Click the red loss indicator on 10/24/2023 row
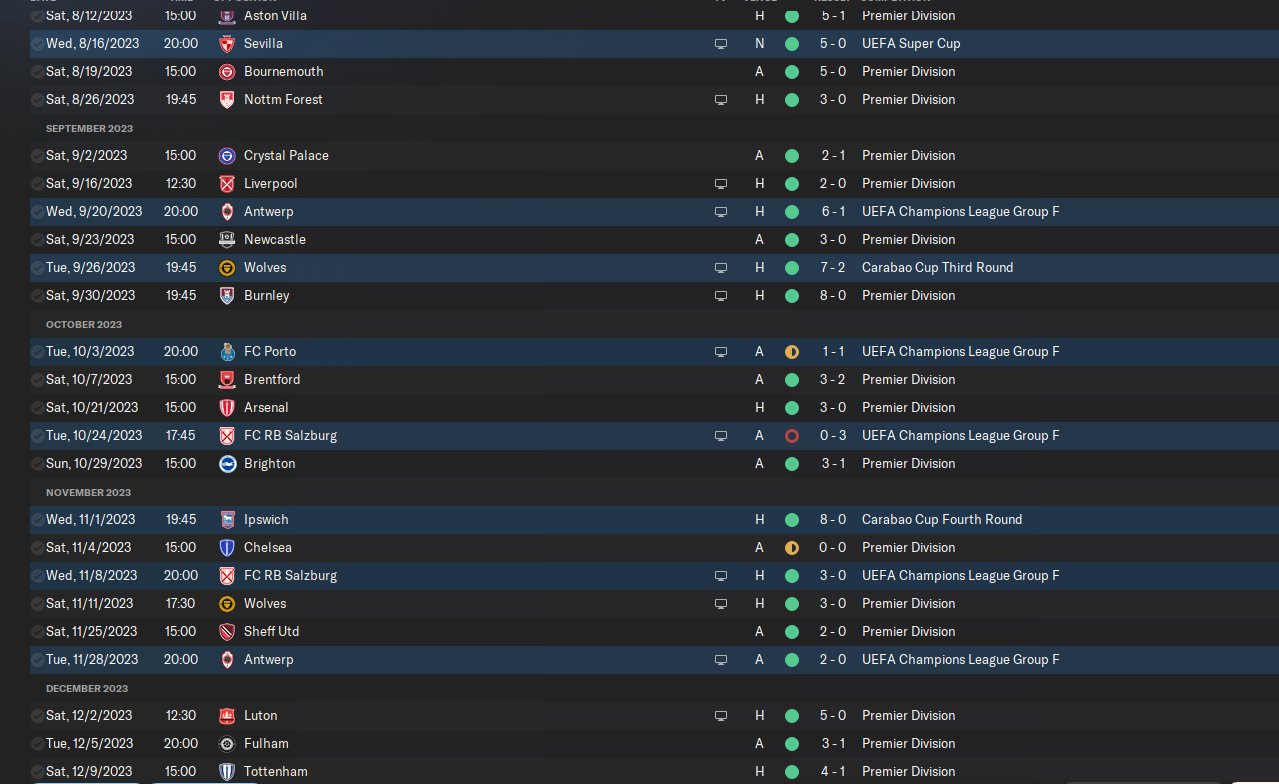The width and height of the screenshot is (1279, 784). tap(792, 436)
